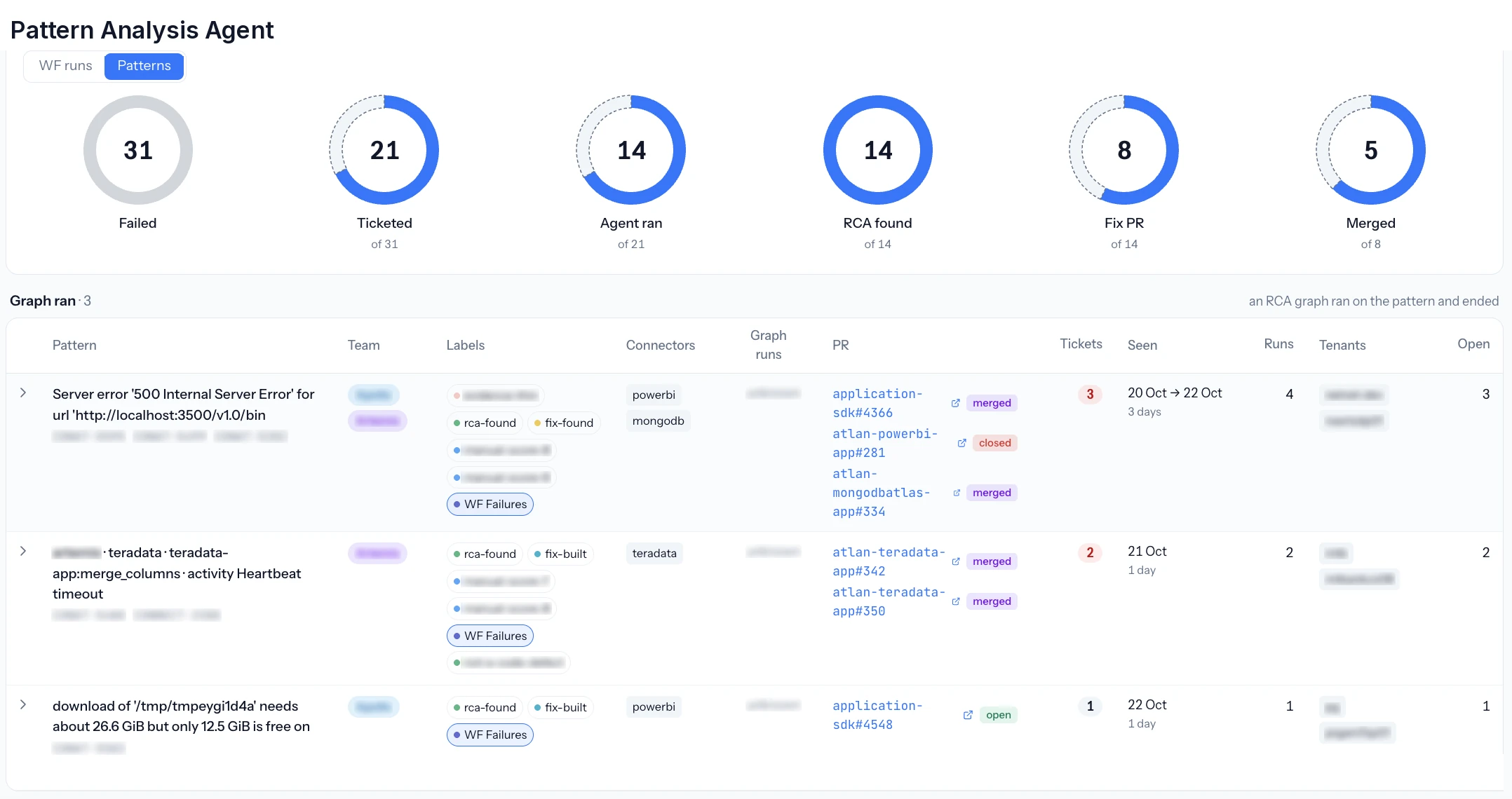
Task: Click the WF Failures label in teradata row
Action: [490, 636]
